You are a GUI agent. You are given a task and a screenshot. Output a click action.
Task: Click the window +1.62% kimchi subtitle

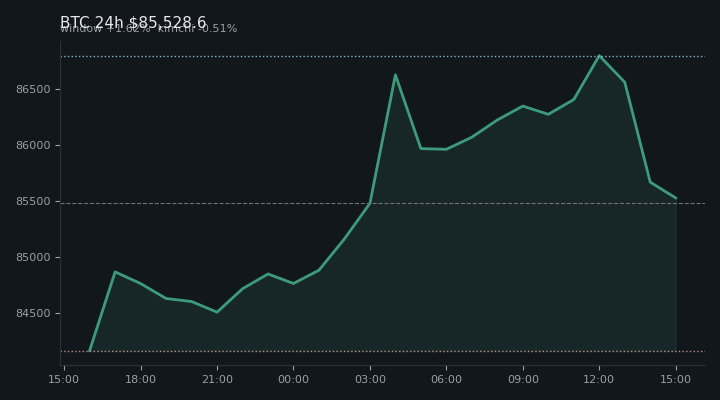pos(148,28)
